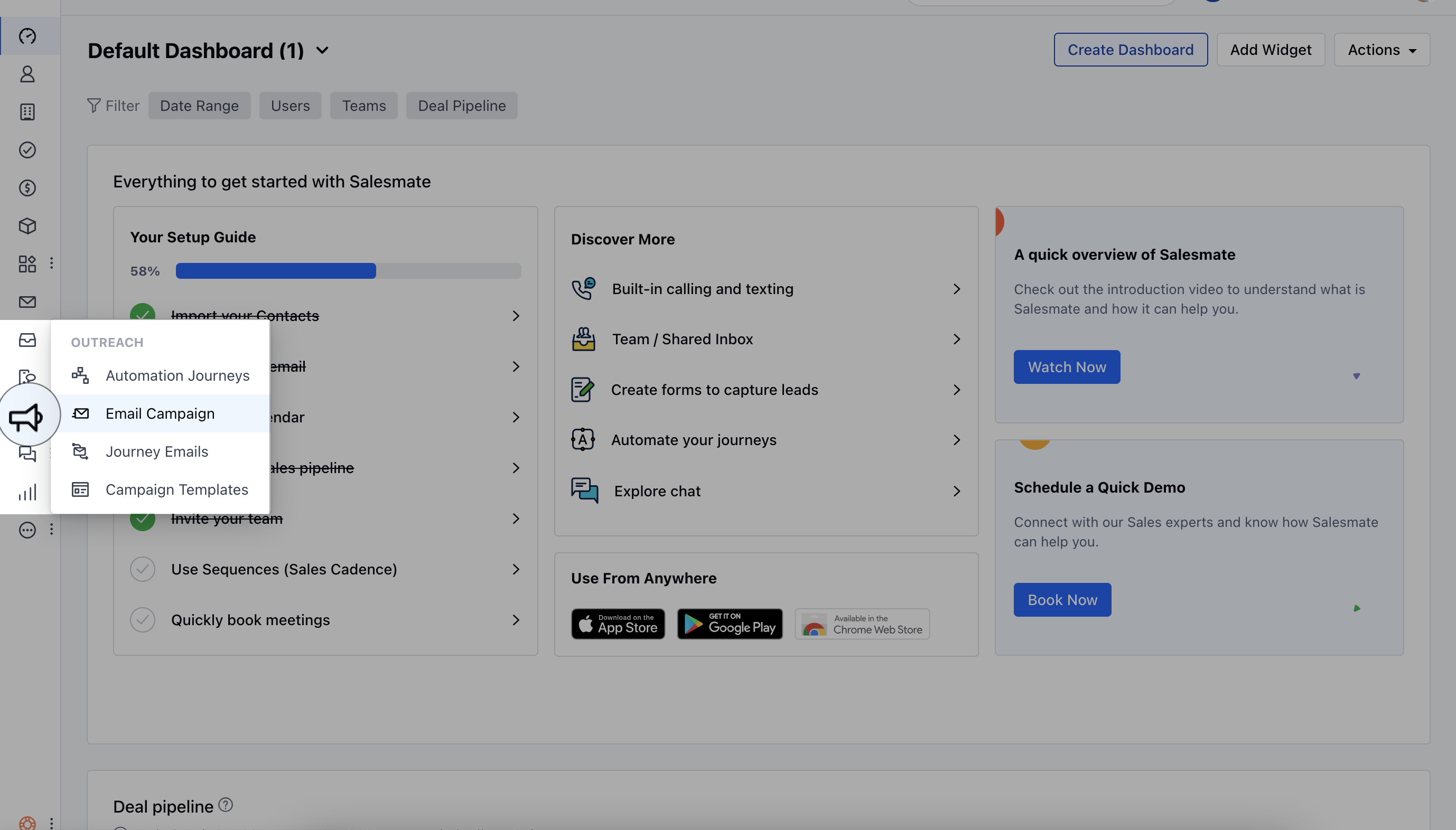Click the three-dot menu beside the More icon
Image resolution: width=1456 pixels, height=830 pixels.
pyautogui.click(x=51, y=529)
